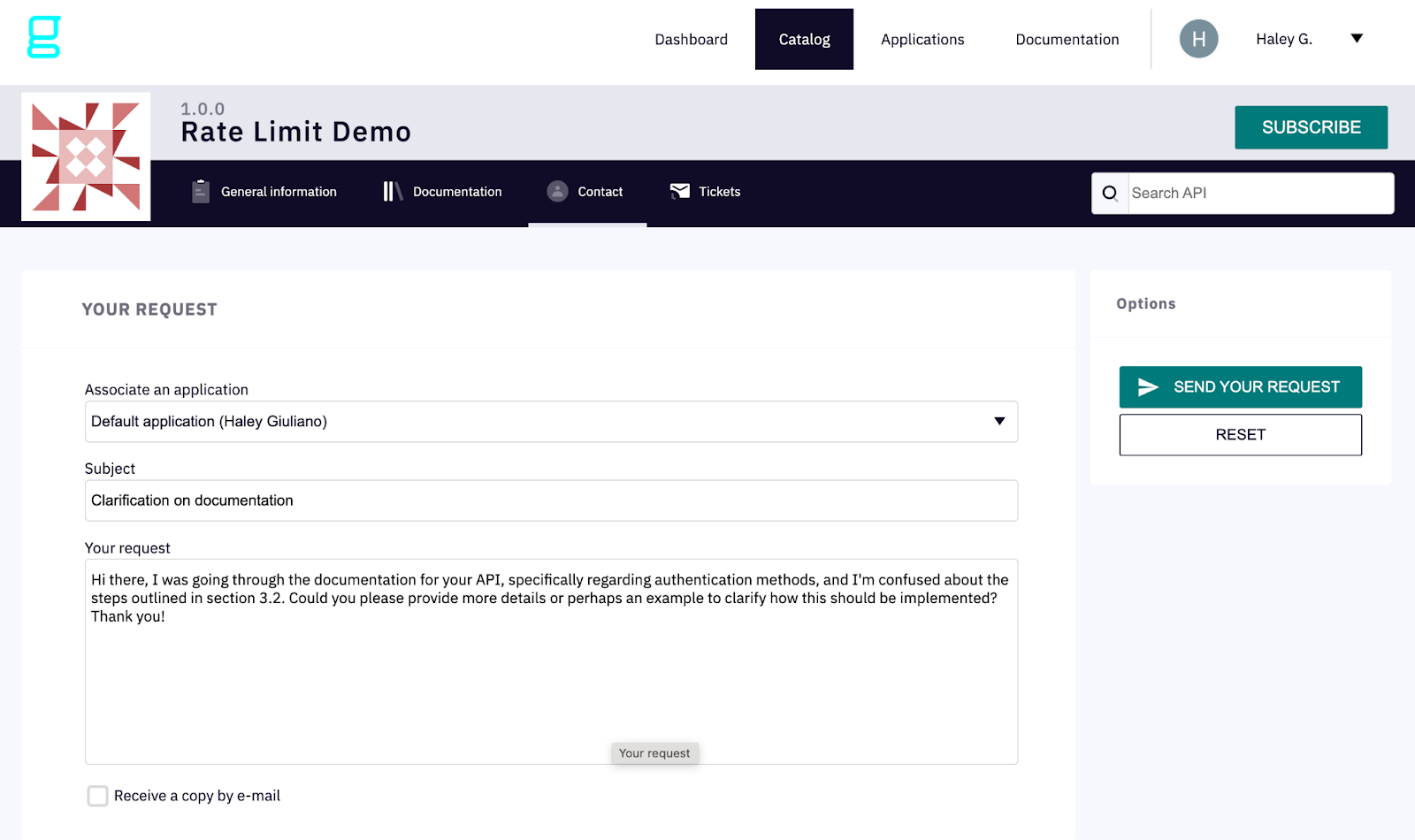Switch to the API Documentation tab
The height and width of the screenshot is (840, 1415).
pyautogui.click(x=442, y=192)
